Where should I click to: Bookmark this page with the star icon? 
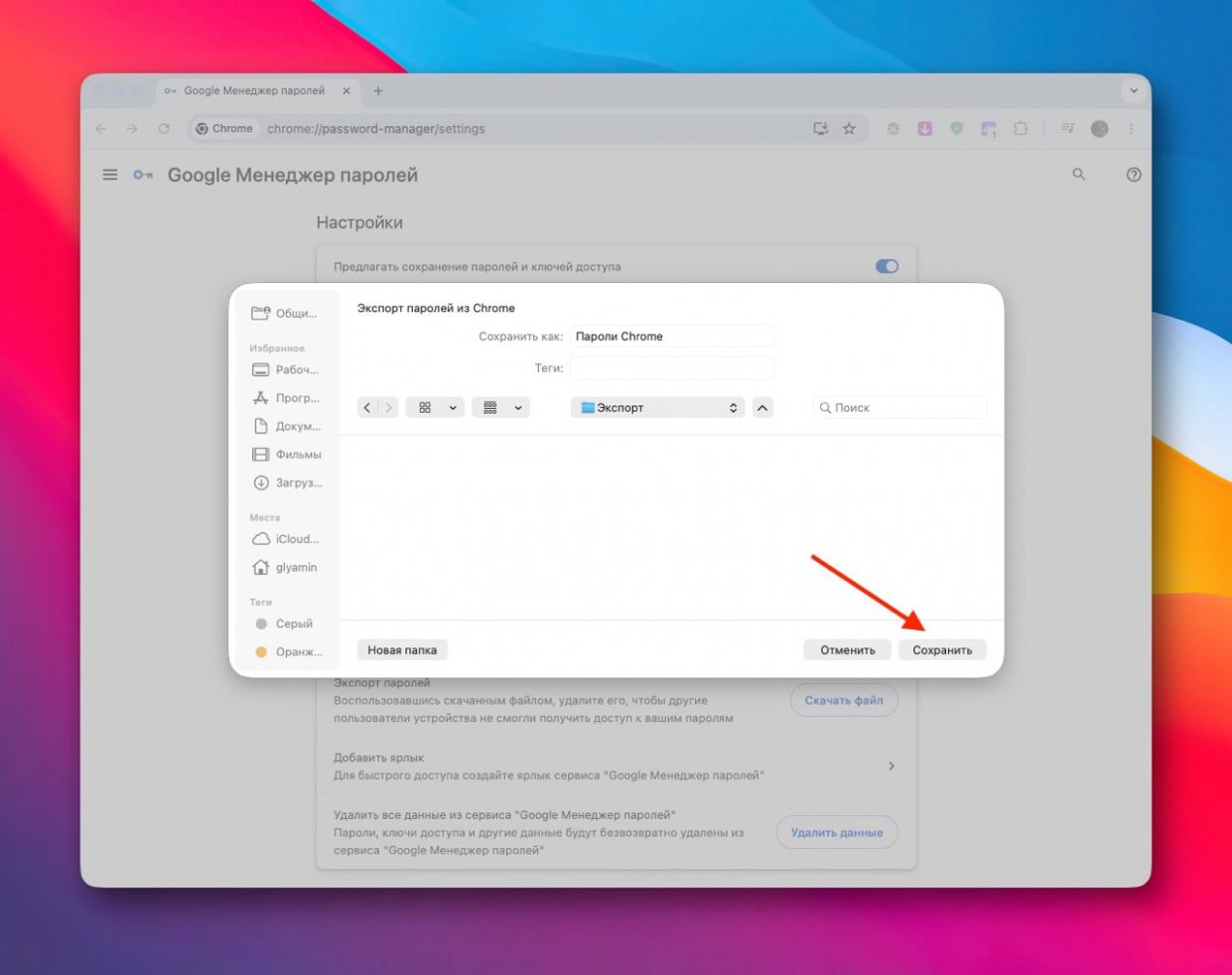(x=849, y=129)
